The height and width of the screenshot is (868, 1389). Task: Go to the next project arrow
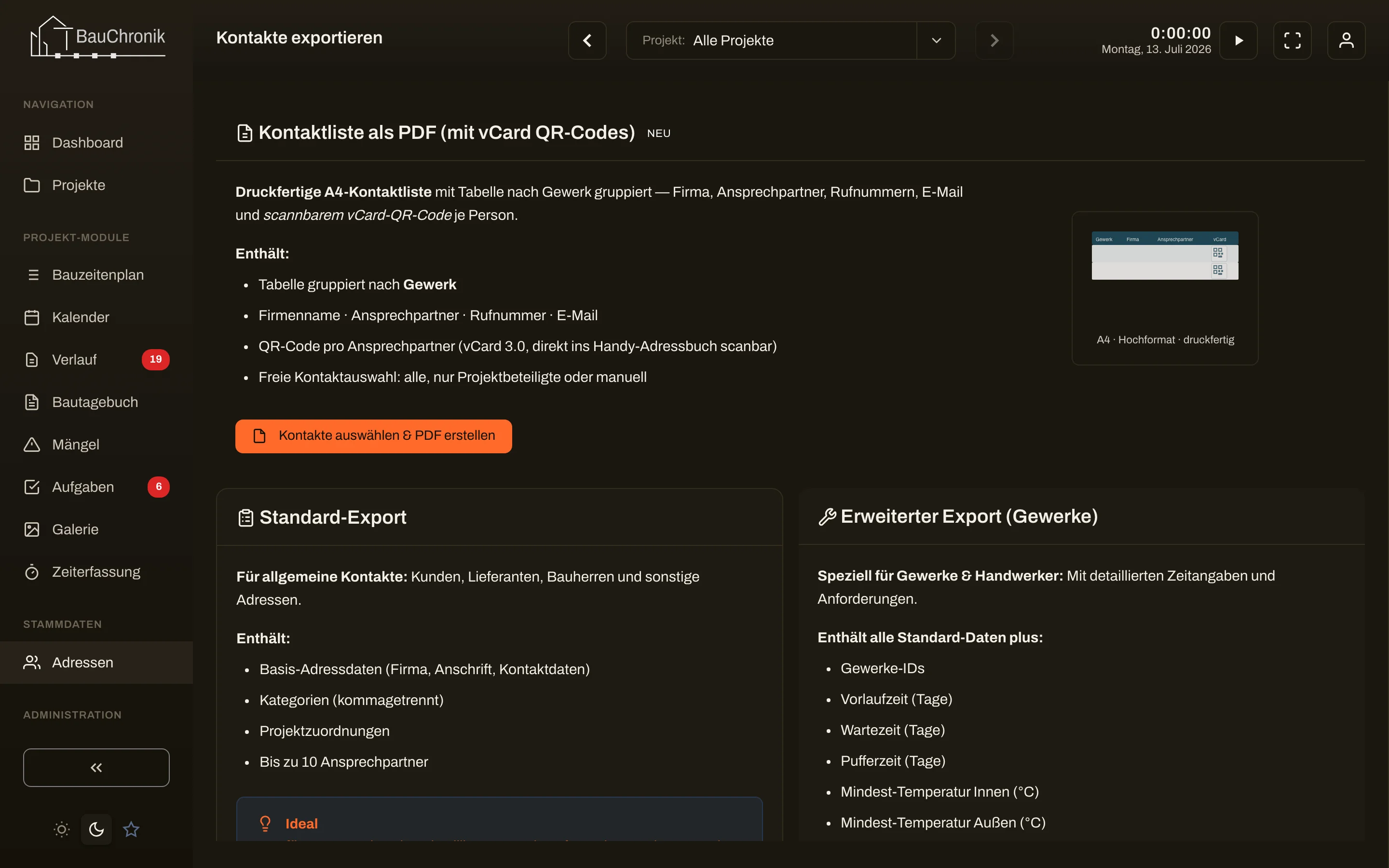pos(994,40)
